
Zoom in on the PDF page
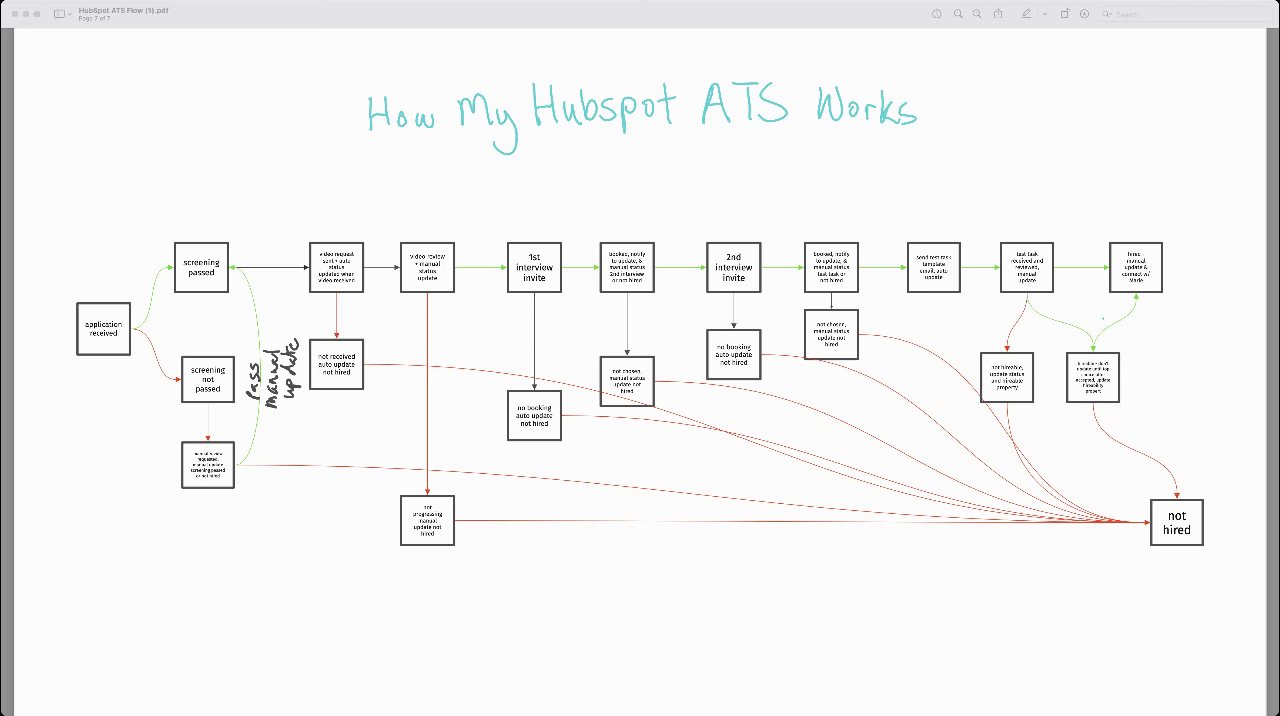click(x=978, y=14)
